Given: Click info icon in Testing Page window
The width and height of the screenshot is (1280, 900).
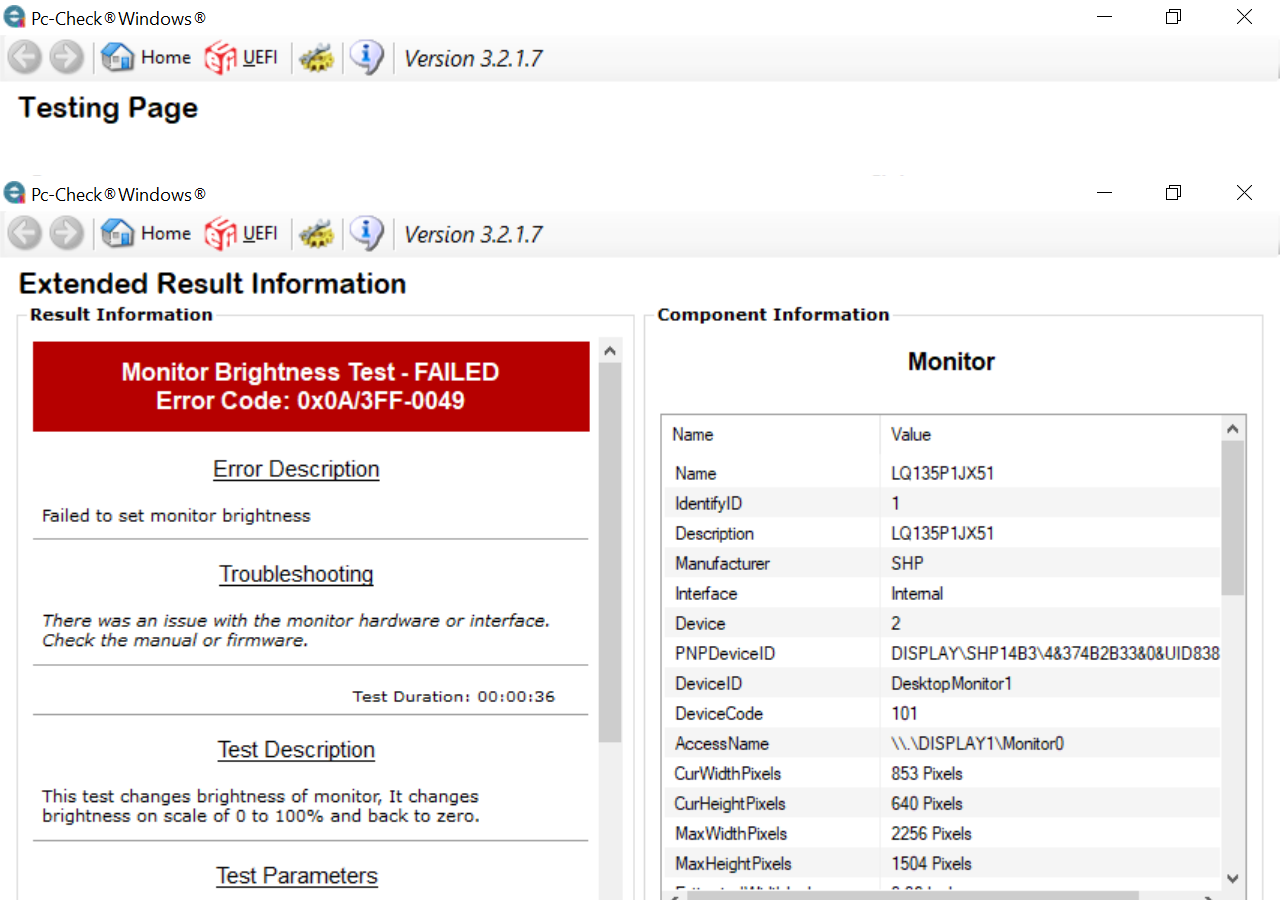Looking at the screenshot, I should [367, 58].
